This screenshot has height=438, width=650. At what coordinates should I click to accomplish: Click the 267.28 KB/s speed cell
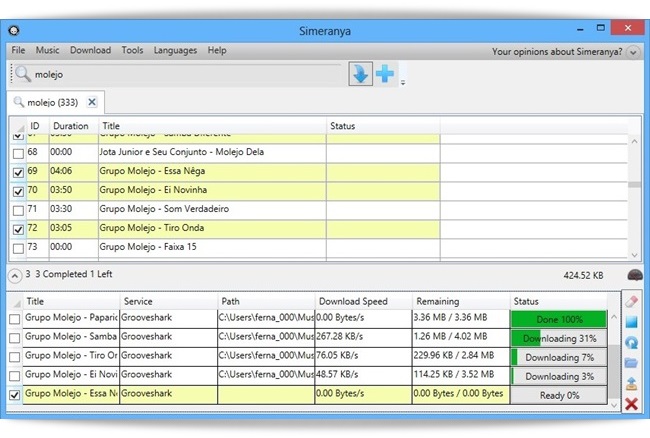(x=364, y=336)
